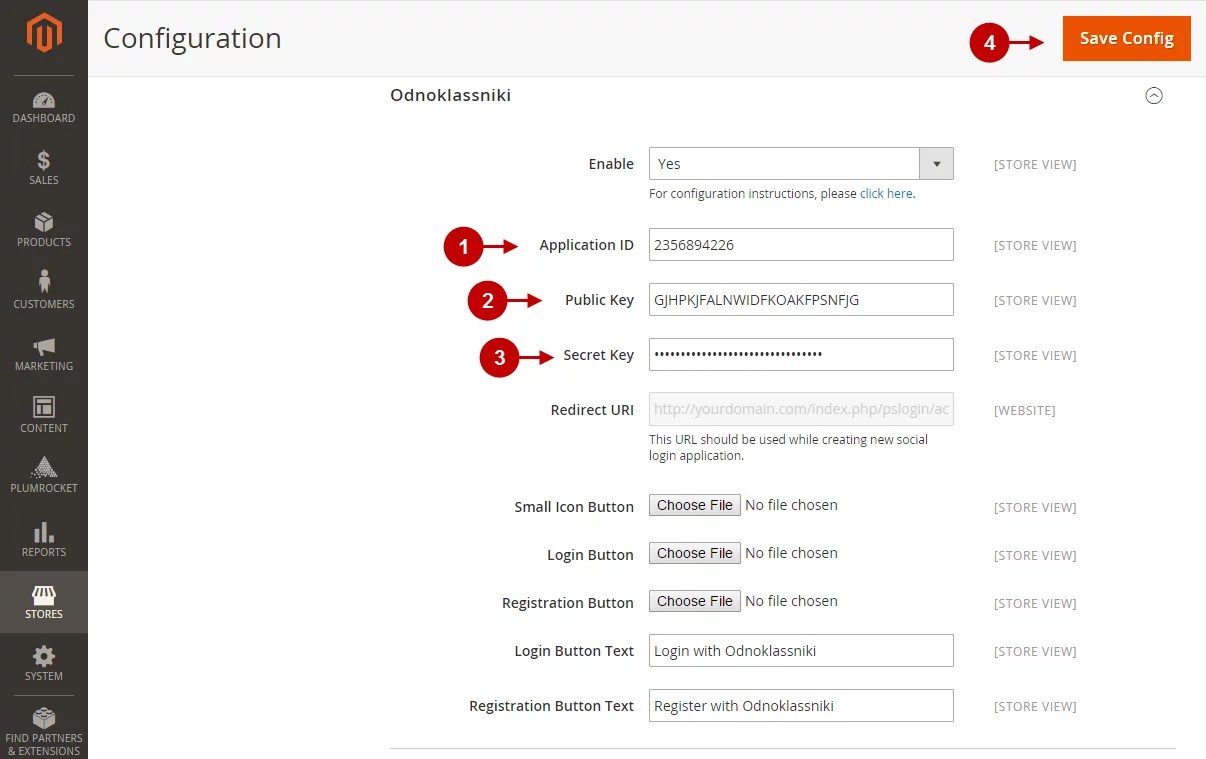Open the Customers sidebar menu
This screenshot has width=1206, height=759.
pyautogui.click(x=44, y=292)
